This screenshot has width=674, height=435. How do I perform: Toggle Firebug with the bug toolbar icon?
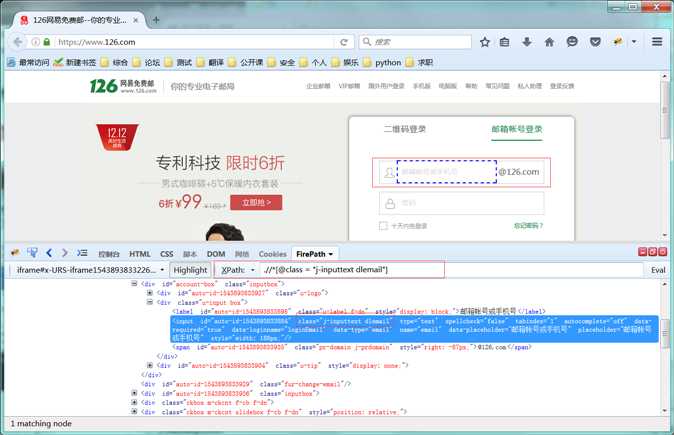click(618, 42)
